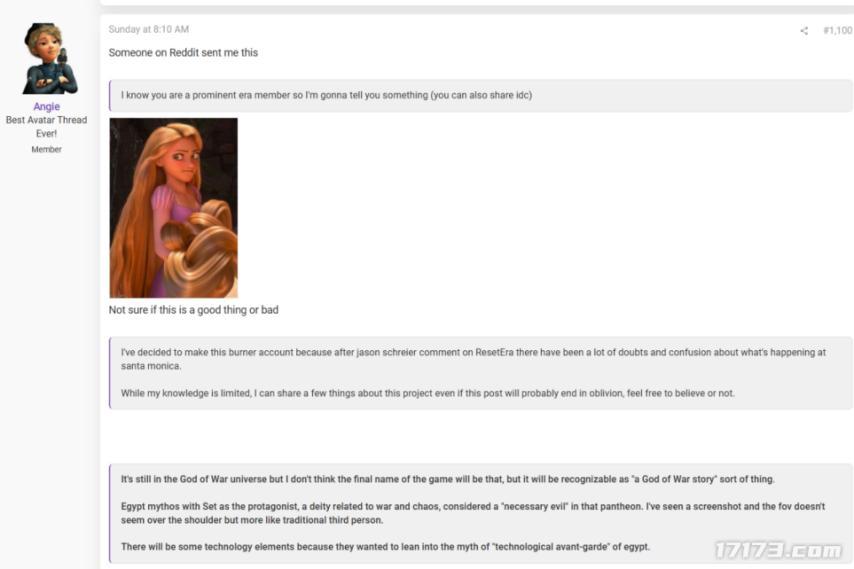The width and height of the screenshot is (854, 569).
Task: View the Rapunzel image attachment
Action: pyautogui.click(x=174, y=207)
